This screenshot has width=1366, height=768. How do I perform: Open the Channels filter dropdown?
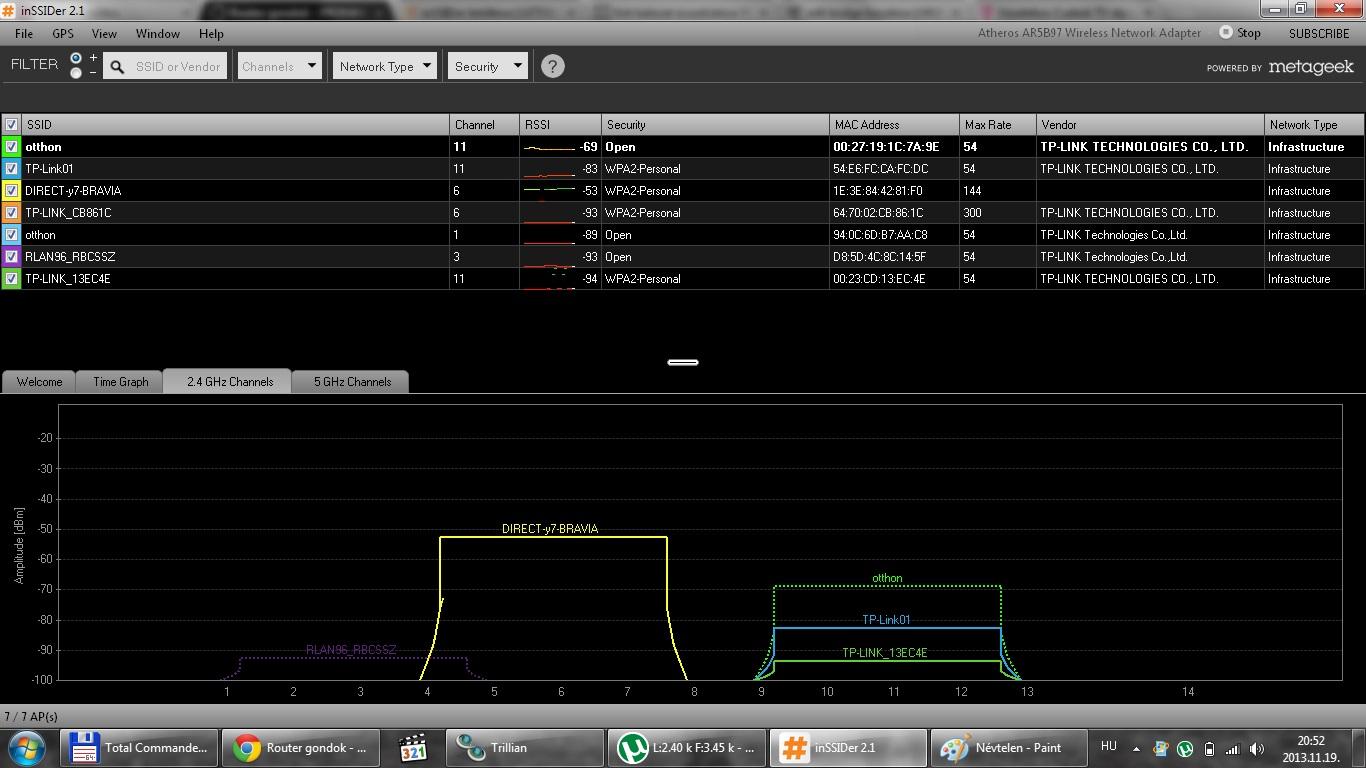point(279,66)
